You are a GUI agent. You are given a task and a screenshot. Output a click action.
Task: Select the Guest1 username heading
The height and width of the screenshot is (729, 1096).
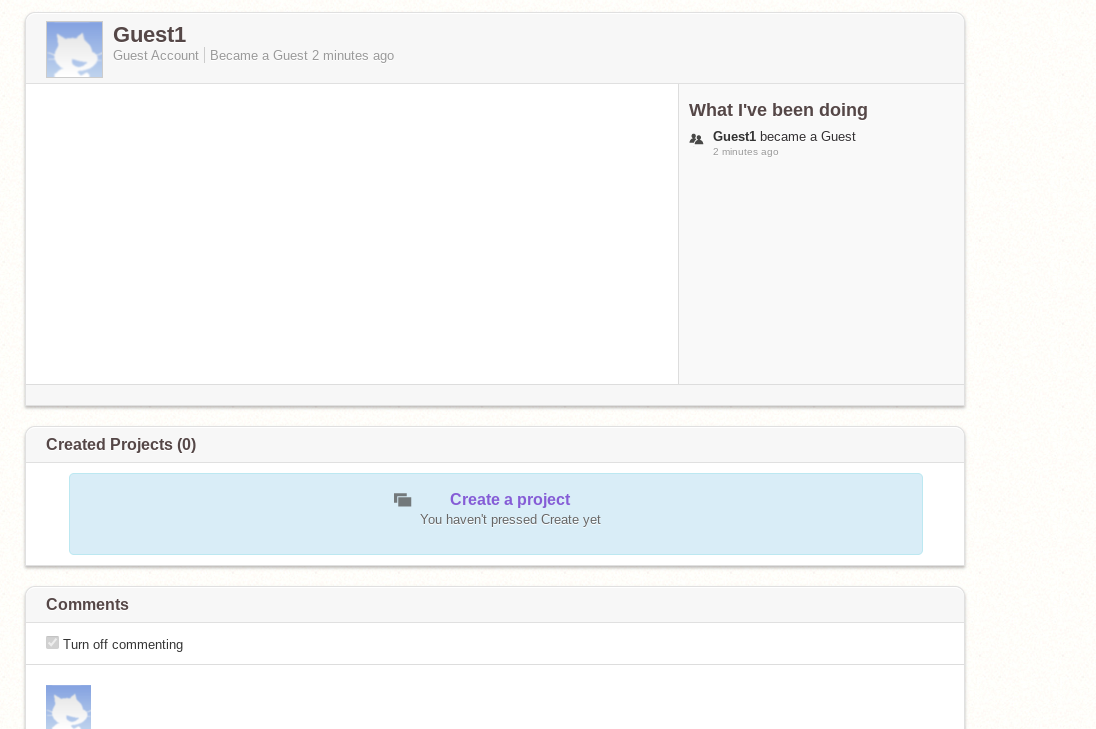point(149,34)
